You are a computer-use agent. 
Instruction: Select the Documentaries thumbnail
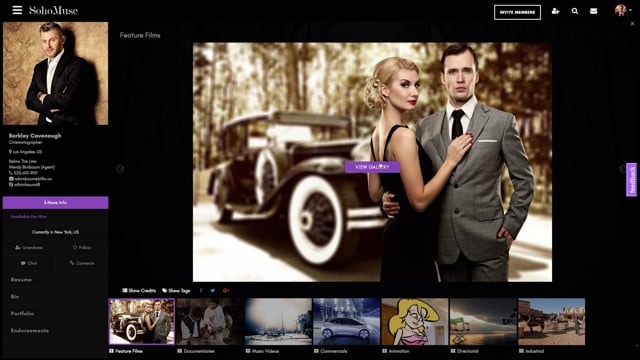[x=210, y=322]
